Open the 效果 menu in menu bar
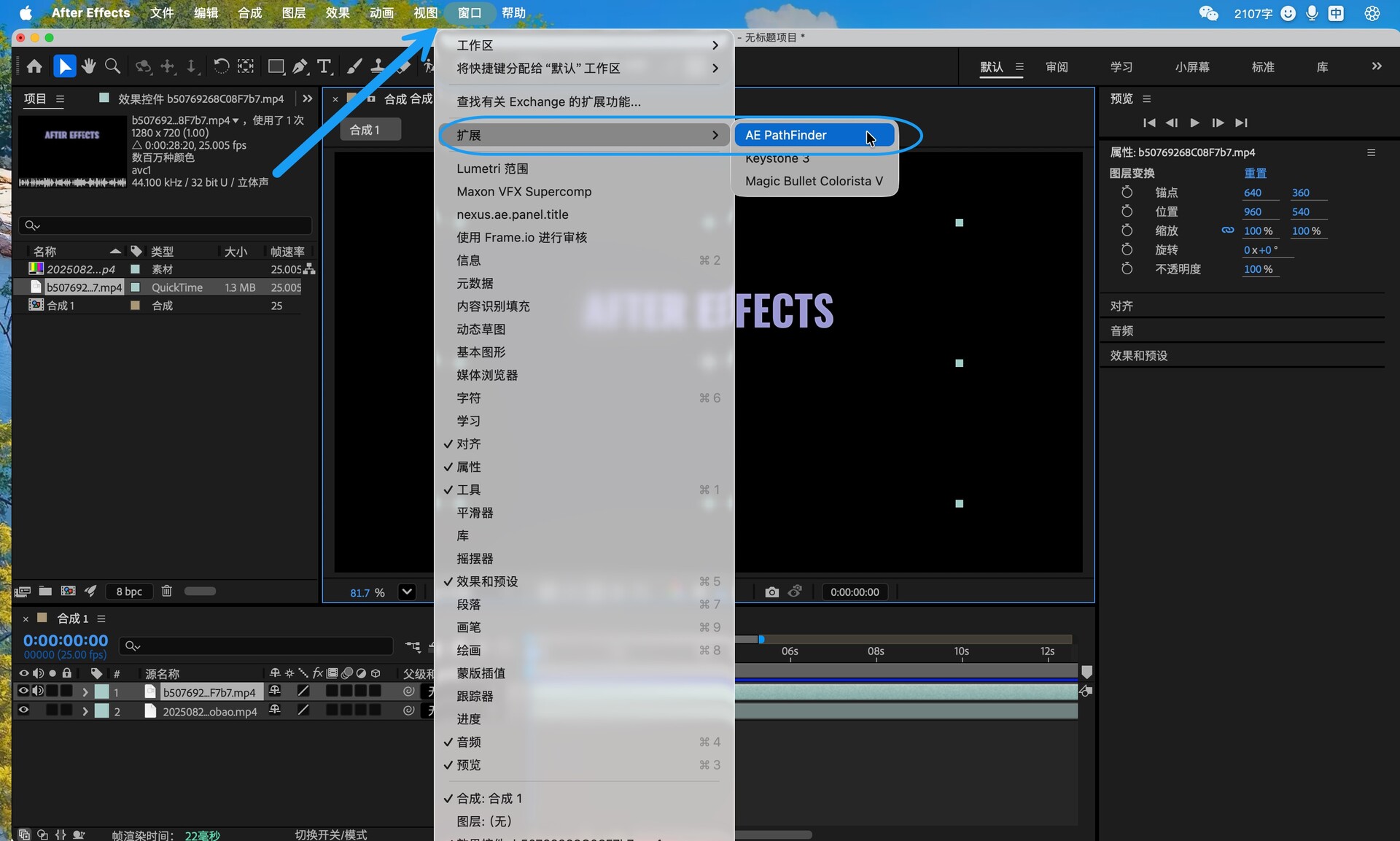Screen dimensions: 1400x841 coord(337,13)
